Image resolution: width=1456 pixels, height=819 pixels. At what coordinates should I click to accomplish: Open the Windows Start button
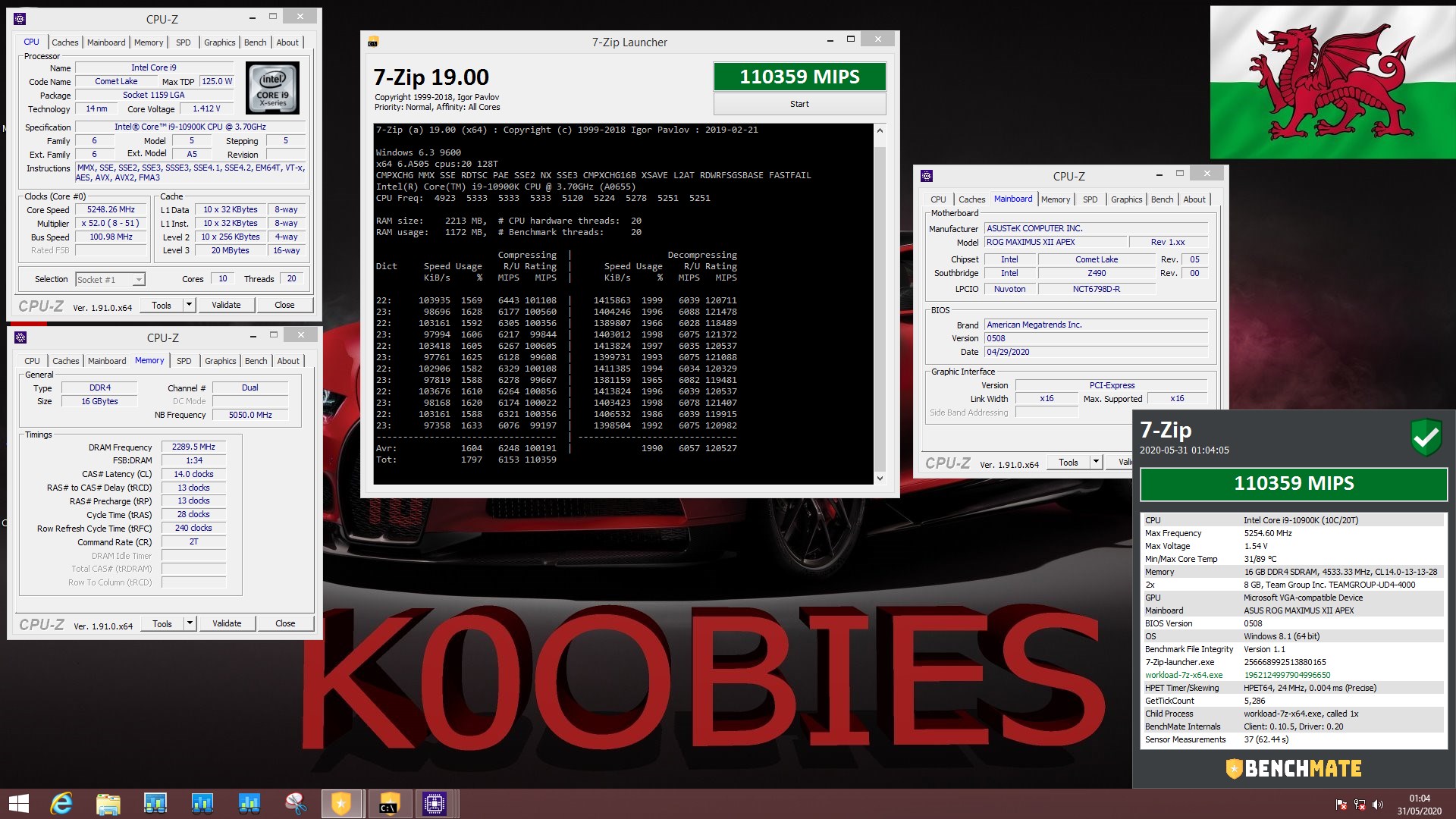click(19, 804)
